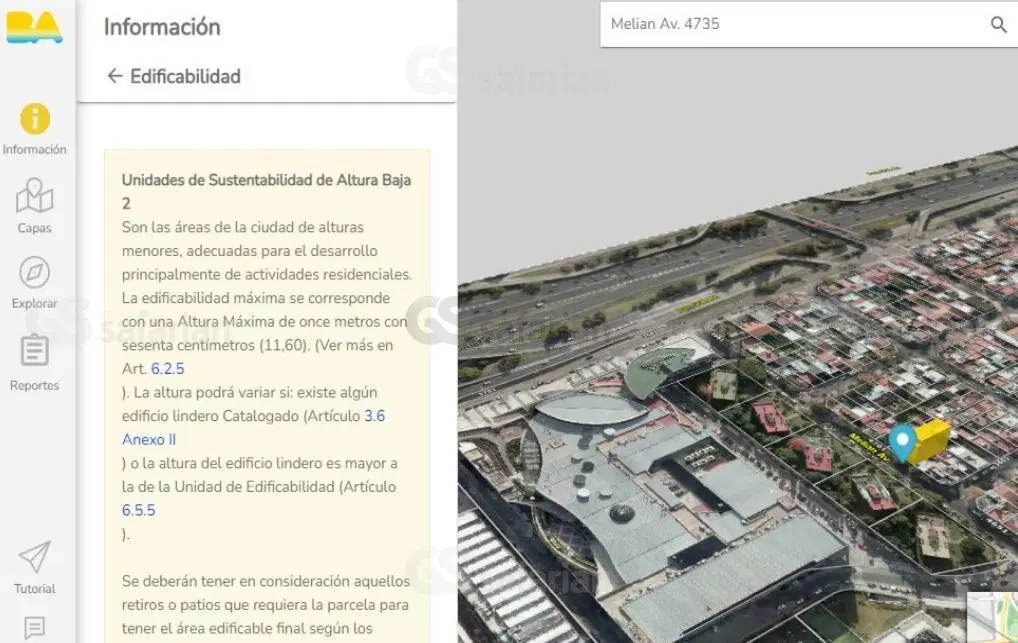Click the search magnifier icon
This screenshot has width=1018, height=643.
[999, 25]
